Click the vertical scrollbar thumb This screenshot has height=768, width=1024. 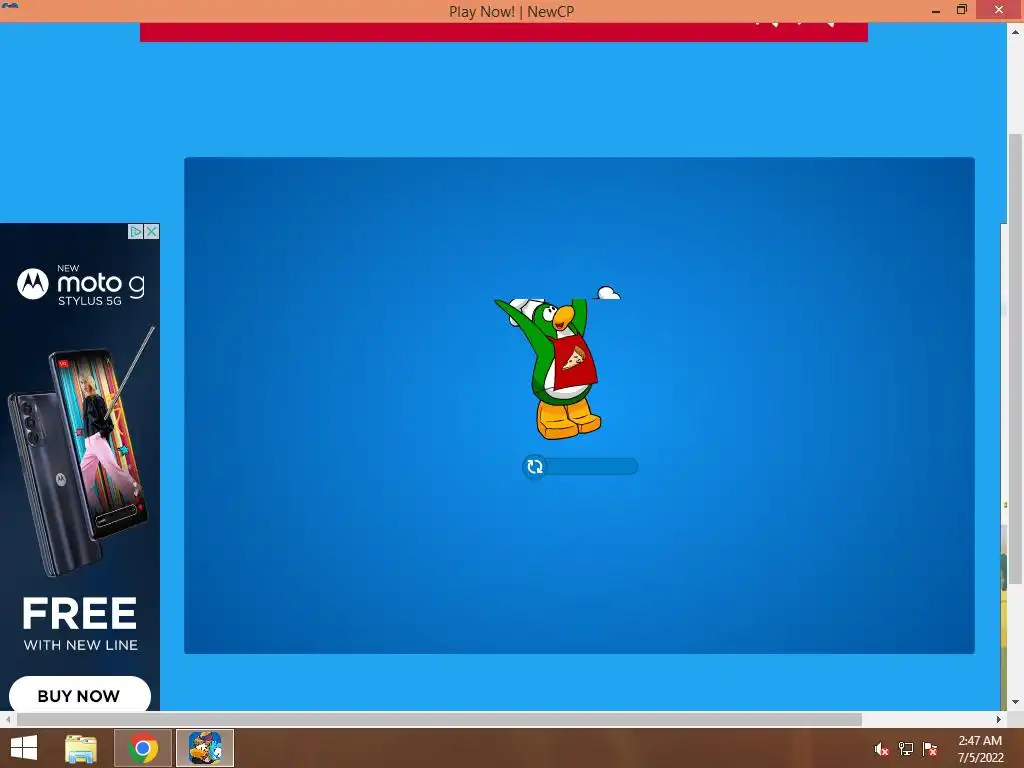(1016, 359)
